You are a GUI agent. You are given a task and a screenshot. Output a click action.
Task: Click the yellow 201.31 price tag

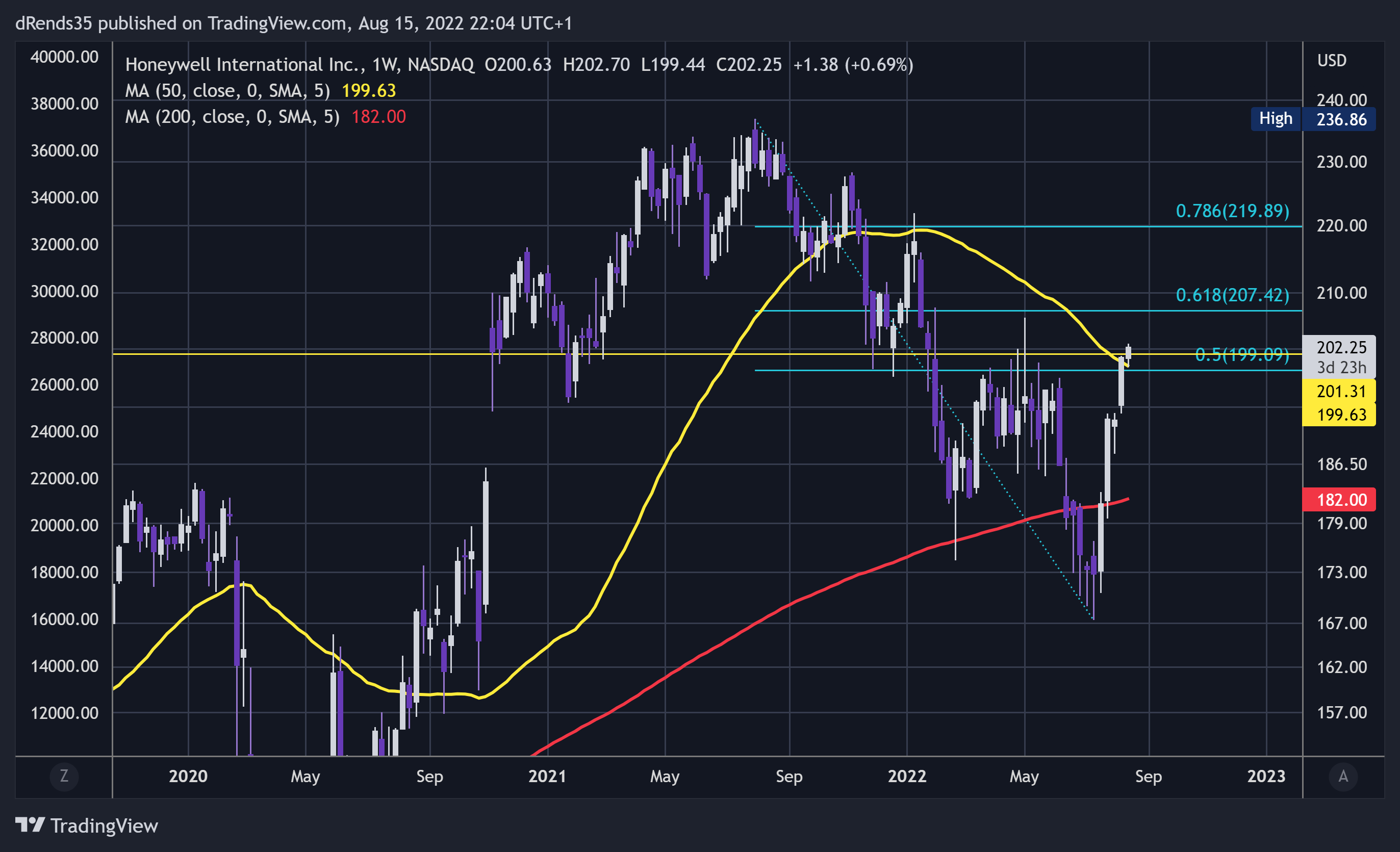1339,391
